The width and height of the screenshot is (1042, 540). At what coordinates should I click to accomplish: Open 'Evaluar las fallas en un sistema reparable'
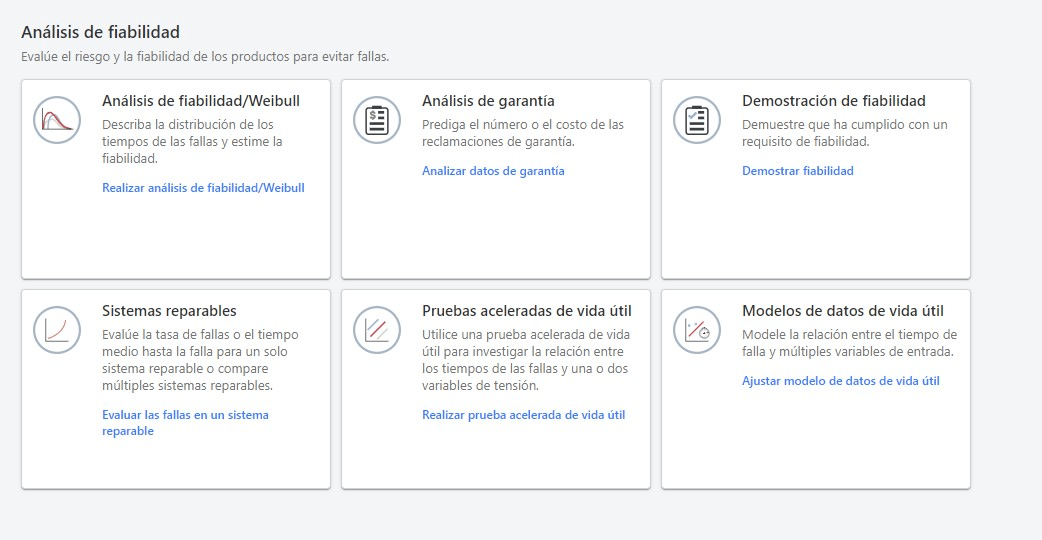pos(185,415)
